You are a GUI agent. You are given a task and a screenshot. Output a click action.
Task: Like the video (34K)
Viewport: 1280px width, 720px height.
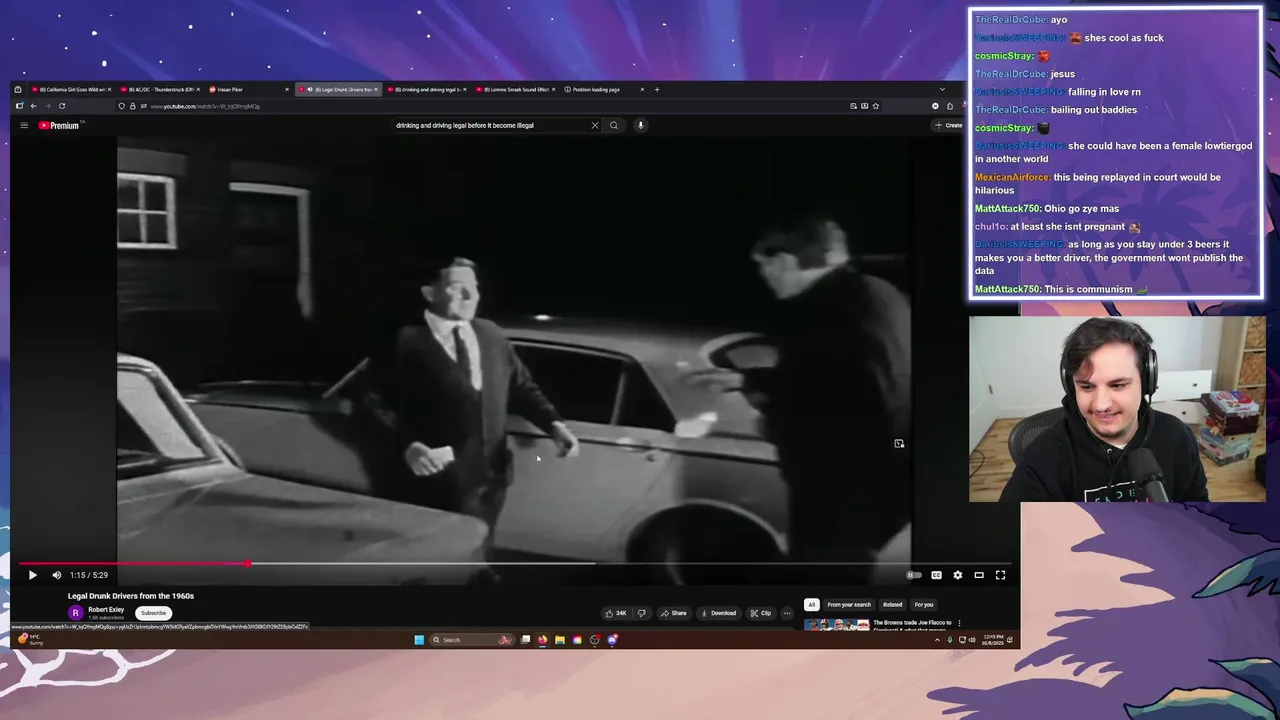[616, 613]
